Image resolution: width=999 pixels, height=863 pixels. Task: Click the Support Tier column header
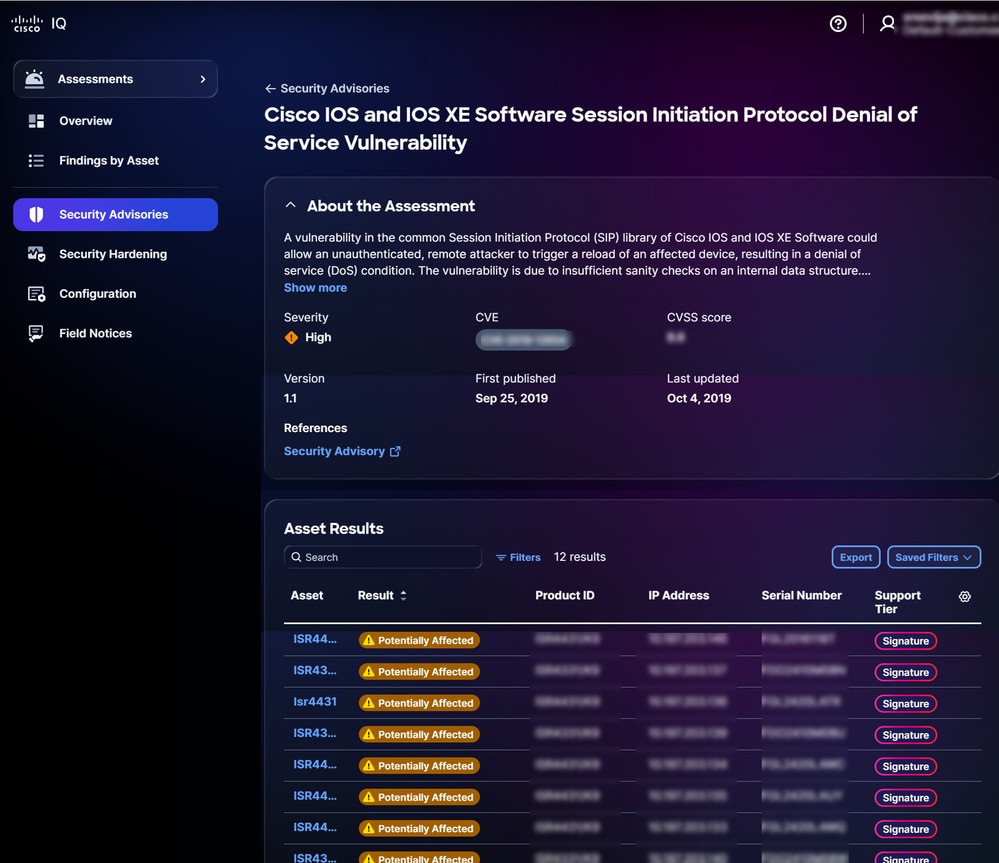tap(897, 602)
